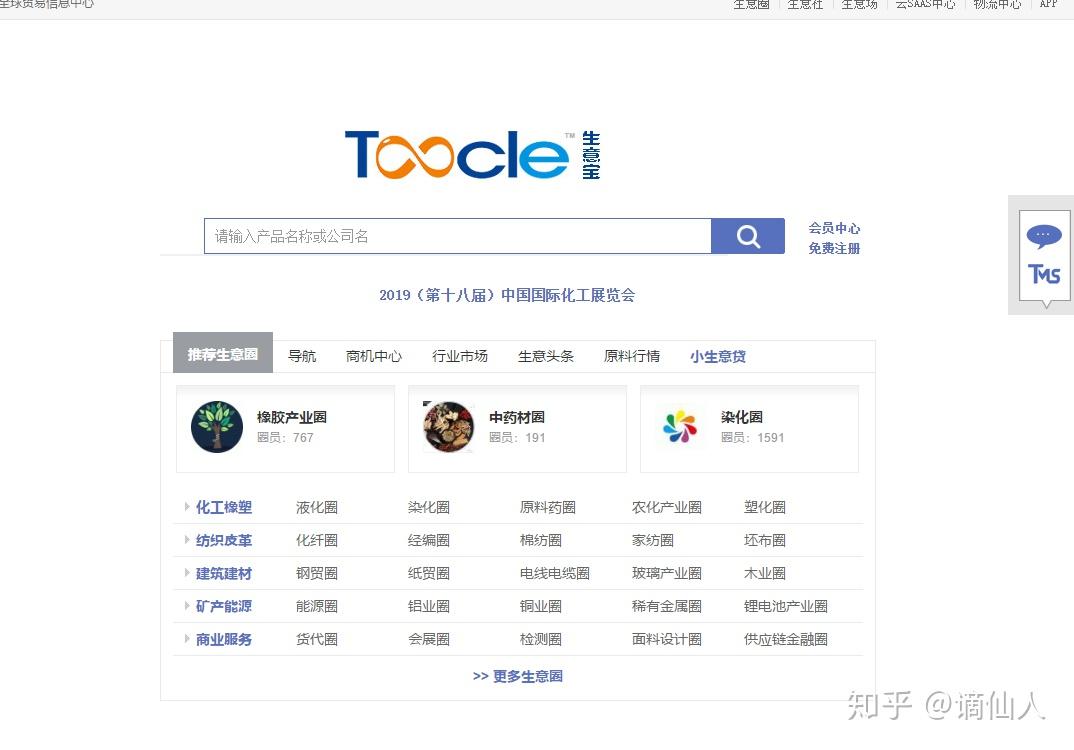The image size is (1074, 750).
Task: Open the 会员中心 link
Action: [834, 228]
